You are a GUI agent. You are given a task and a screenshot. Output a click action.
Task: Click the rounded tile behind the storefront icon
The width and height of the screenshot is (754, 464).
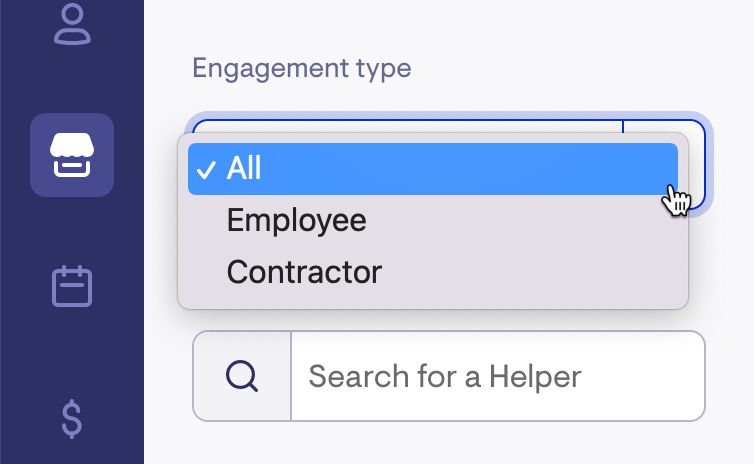tap(72, 155)
